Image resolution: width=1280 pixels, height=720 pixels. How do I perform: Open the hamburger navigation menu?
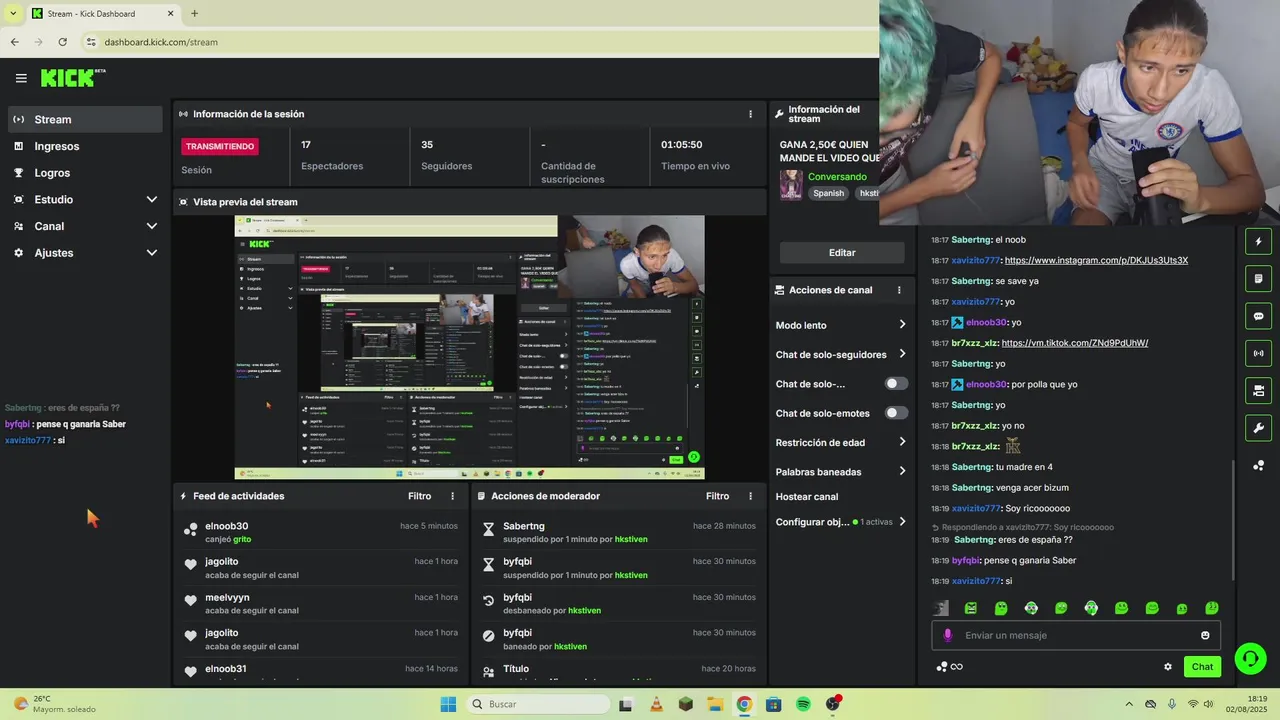21,78
